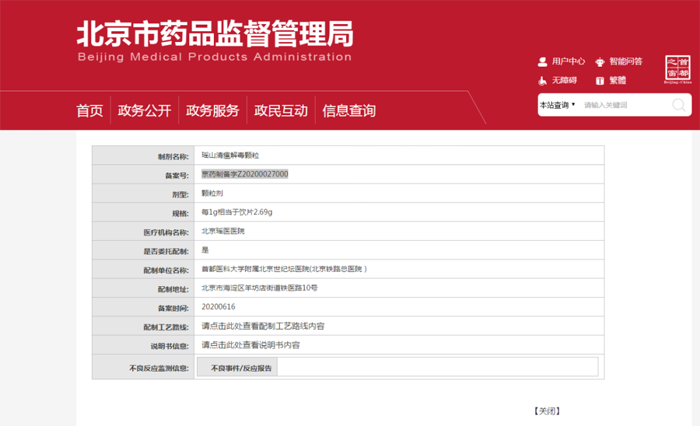
Task: Go to 首页 in navigation bar
Action: [x=90, y=111]
